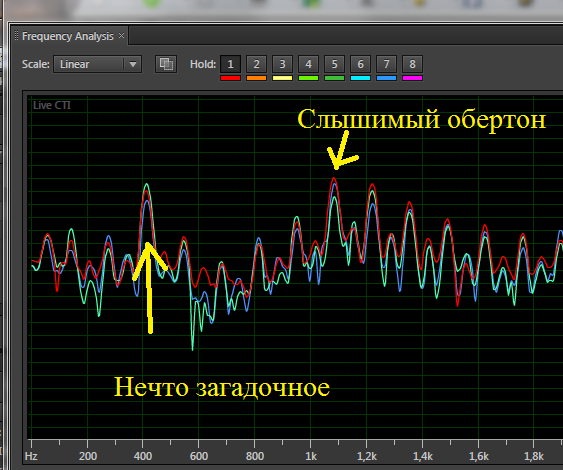Toggle Hold button 3
The image size is (563, 470).
(x=282, y=64)
